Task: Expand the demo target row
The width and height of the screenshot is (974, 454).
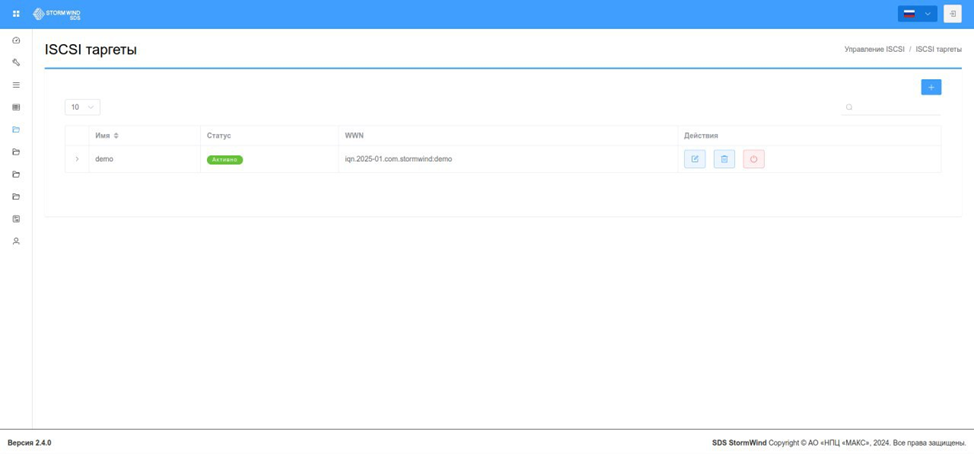Action: 77,159
